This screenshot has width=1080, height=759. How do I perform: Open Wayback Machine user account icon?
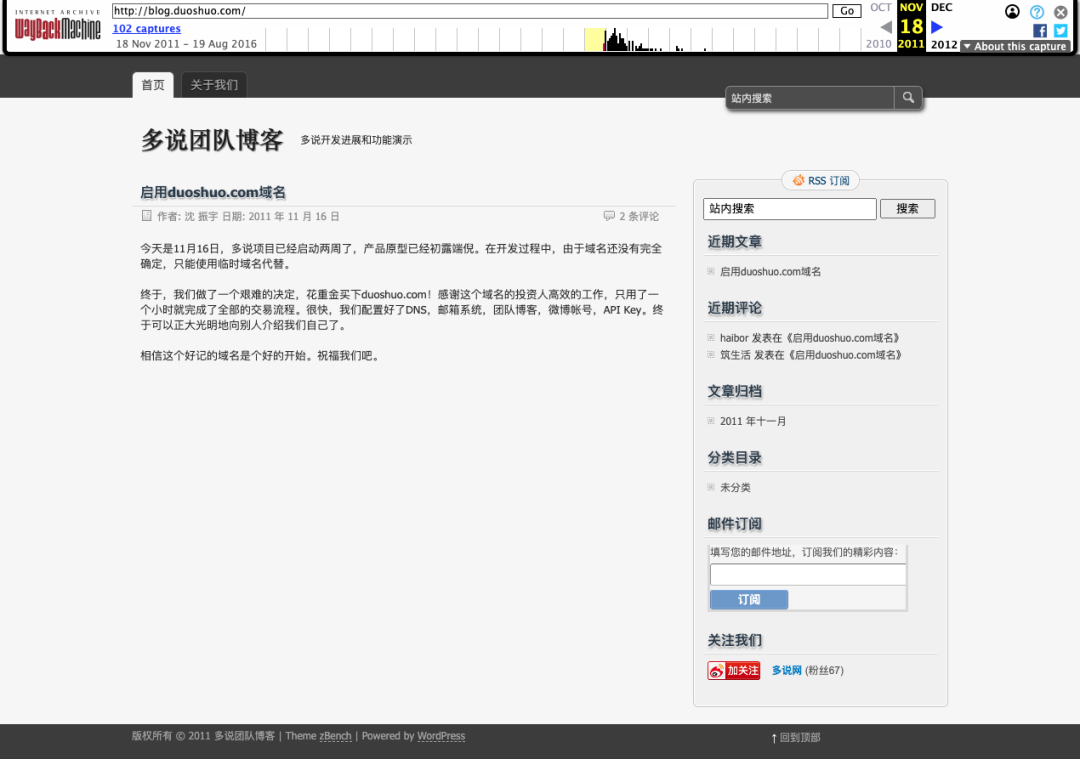(x=1012, y=12)
